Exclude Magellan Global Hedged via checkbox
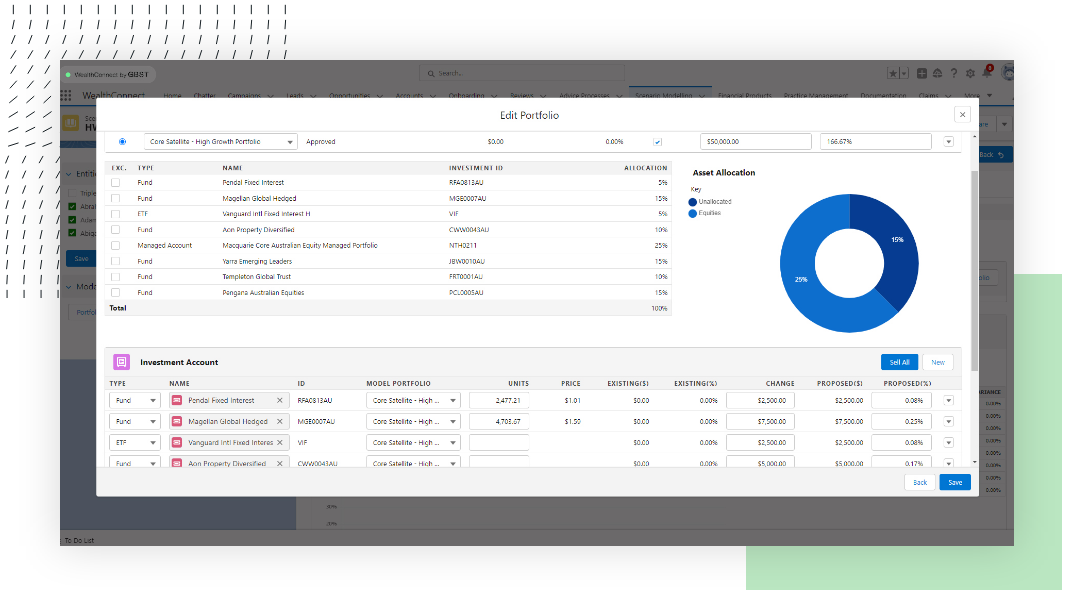 tap(115, 199)
